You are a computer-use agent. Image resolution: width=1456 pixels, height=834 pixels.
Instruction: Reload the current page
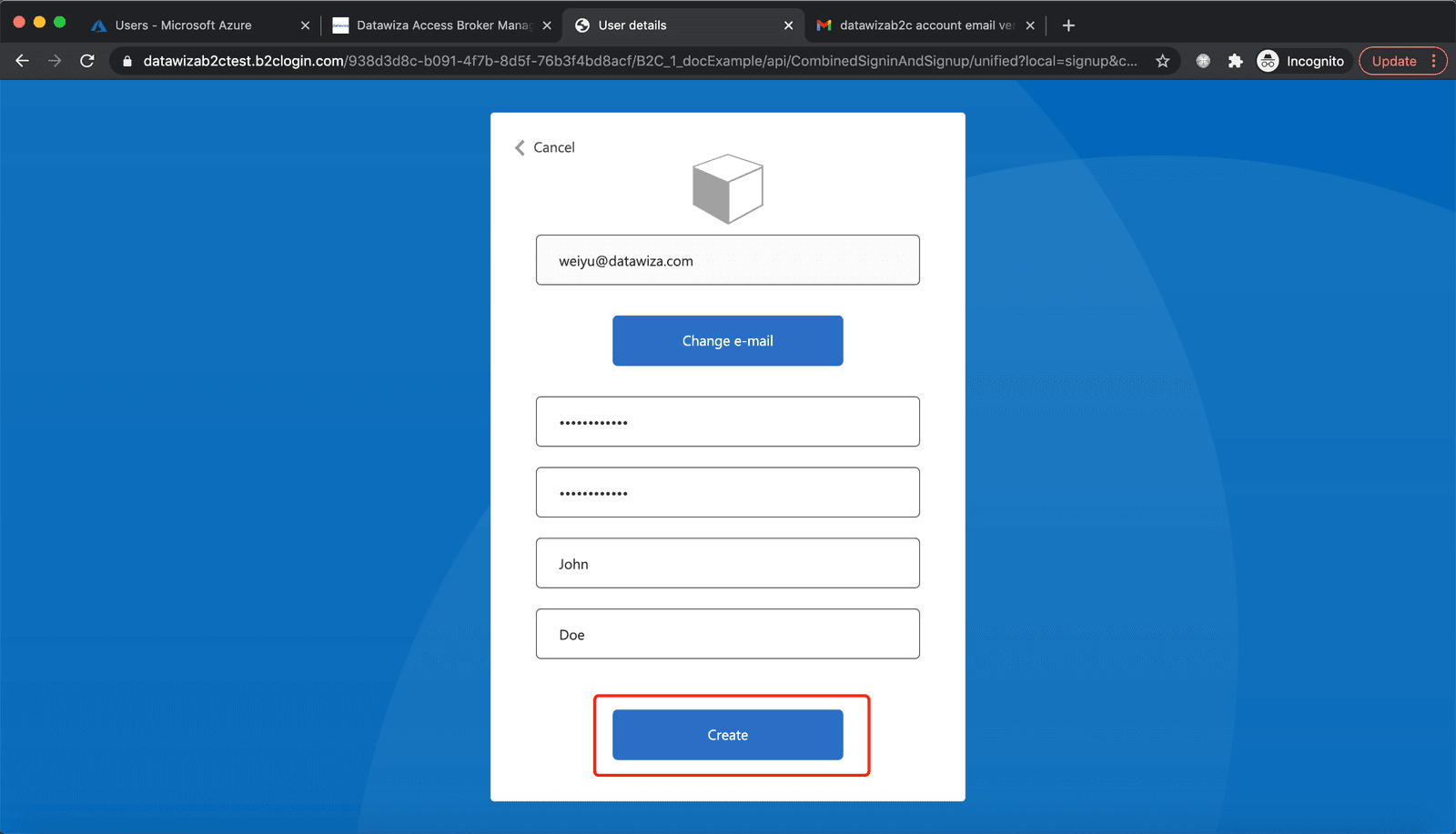(x=87, y=61)
